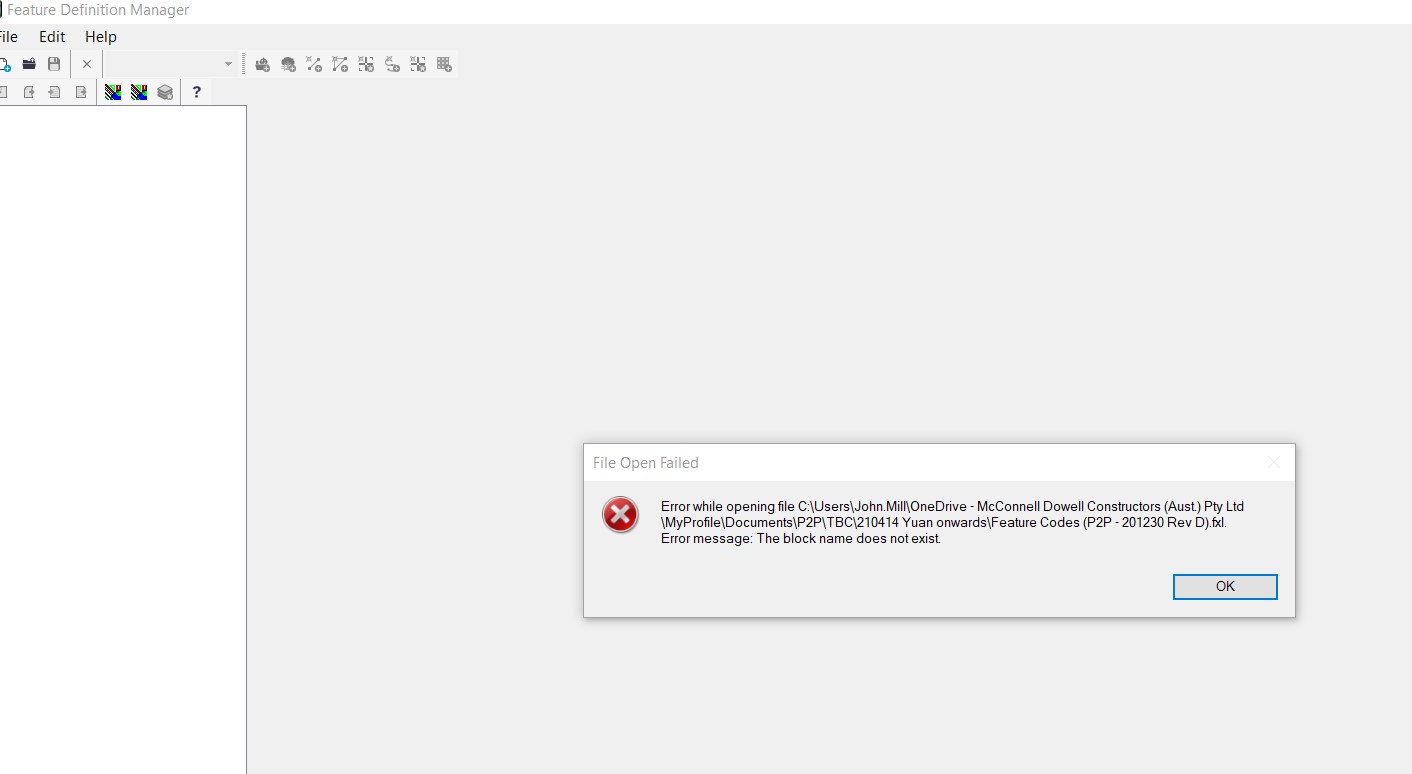
Task: Create a new feature definition file
Action: [x=6, y=63]
